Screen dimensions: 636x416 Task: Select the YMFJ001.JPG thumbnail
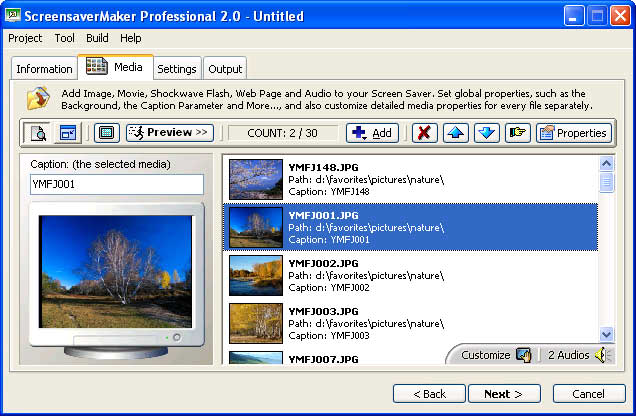point(256,227)
